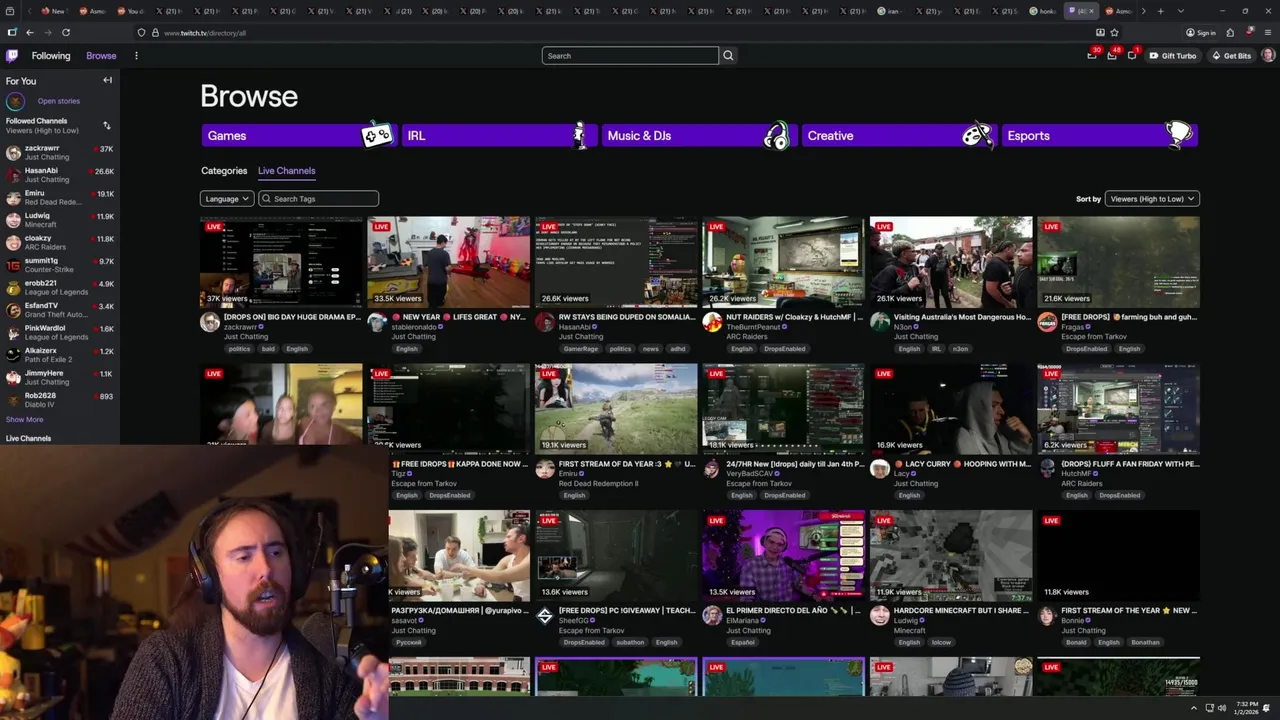Open zackrawrr avatar in sidebar
This screenshot has height=720, width=1280.
click(x=13, y=153)
